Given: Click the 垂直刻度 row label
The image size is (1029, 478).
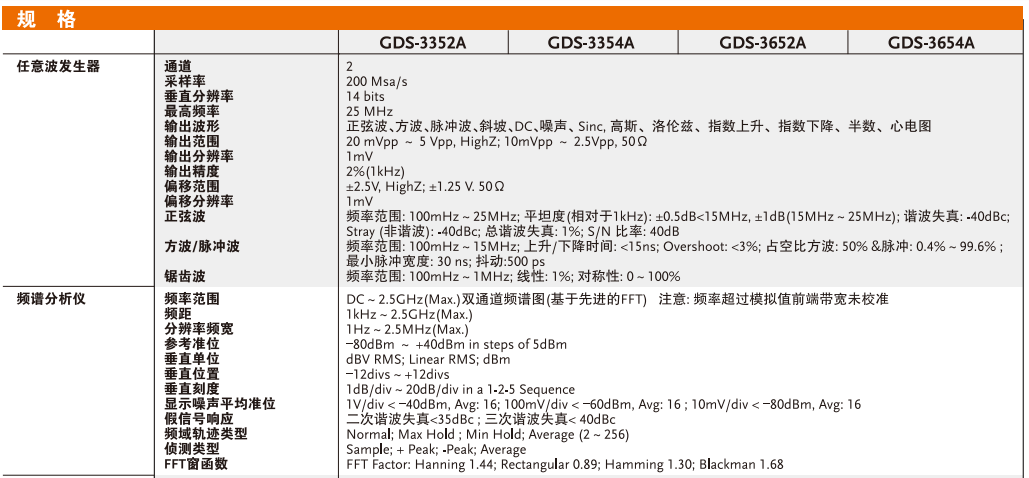Looking at the screenshot, I should point(192,390).
